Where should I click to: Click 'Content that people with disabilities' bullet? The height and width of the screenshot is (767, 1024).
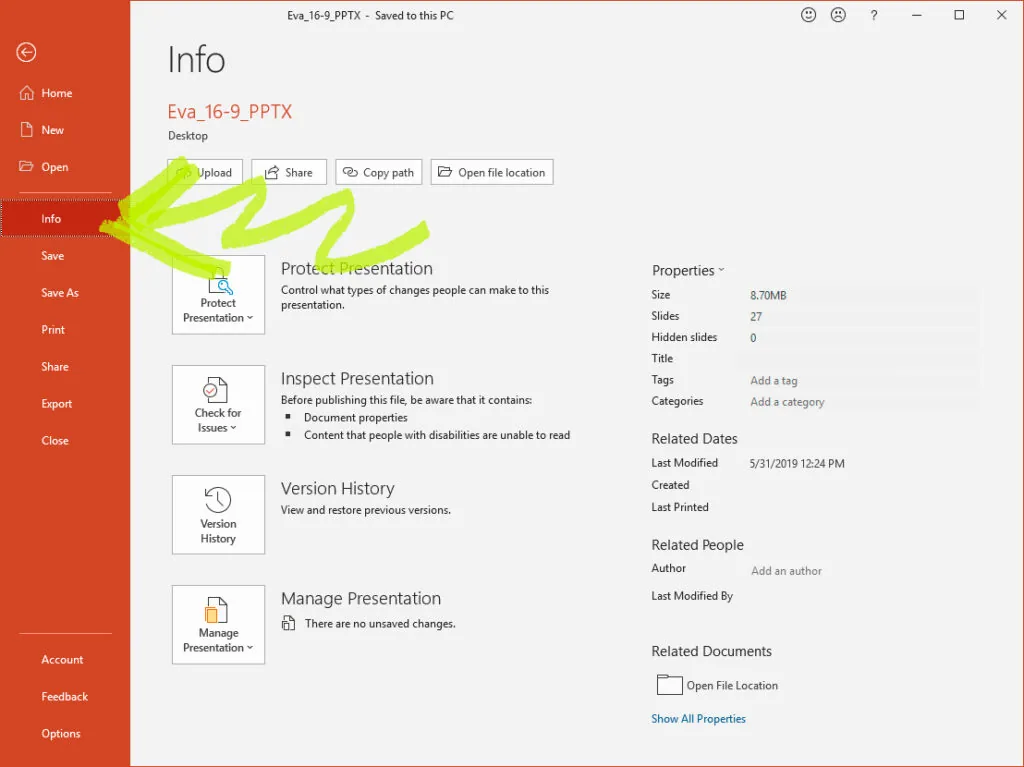[437, 435]
